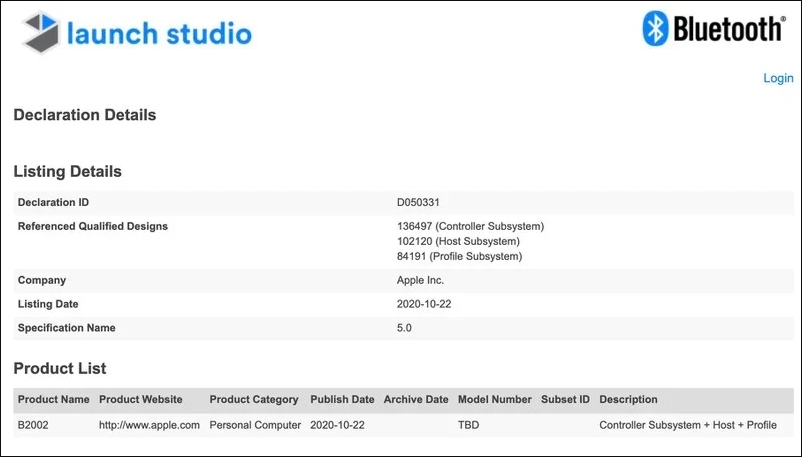This screenshot has height=457, width=802.
Task: Click the Login link
Action: pos(778,78)
